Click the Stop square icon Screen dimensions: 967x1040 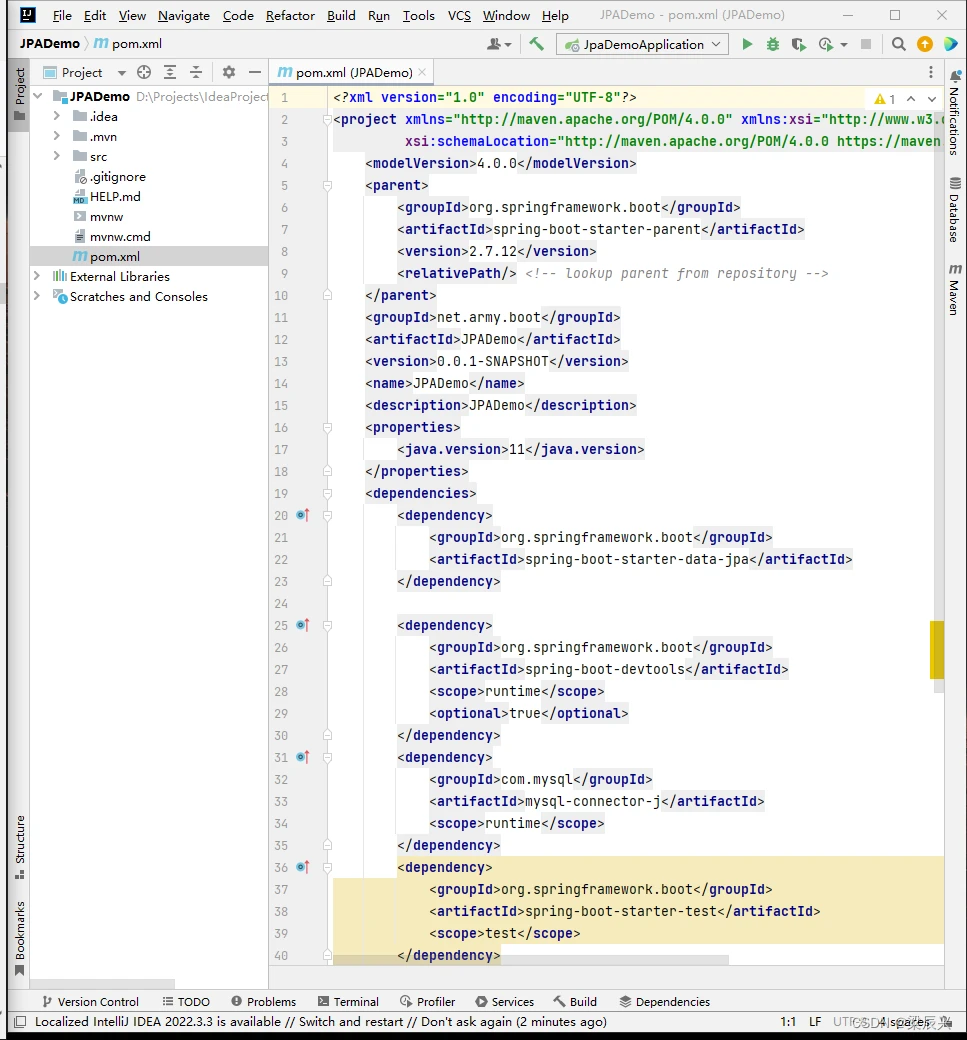866,44
